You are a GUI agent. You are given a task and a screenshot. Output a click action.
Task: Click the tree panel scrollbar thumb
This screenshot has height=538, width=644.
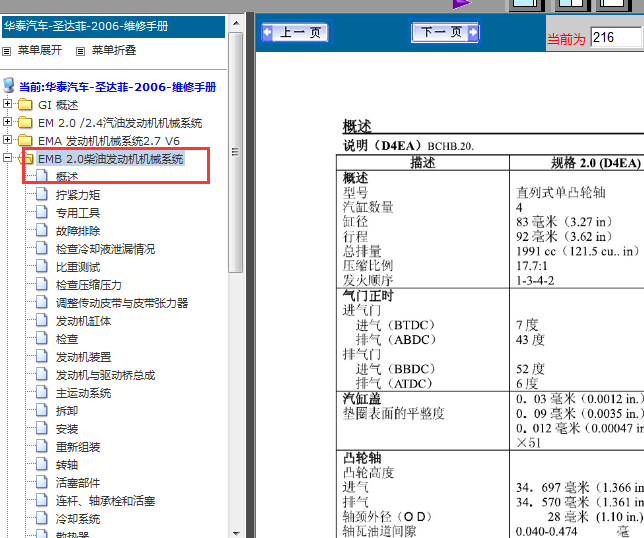click(x=235, y=152)
